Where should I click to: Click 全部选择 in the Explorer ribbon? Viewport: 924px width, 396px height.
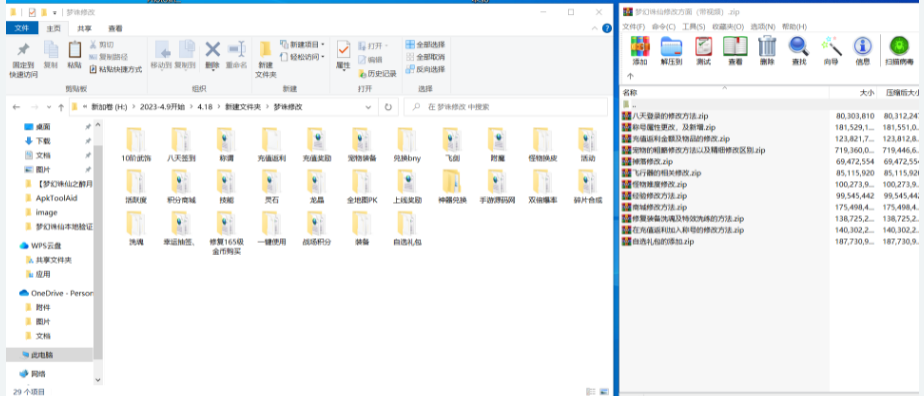(x=425, y=44)
